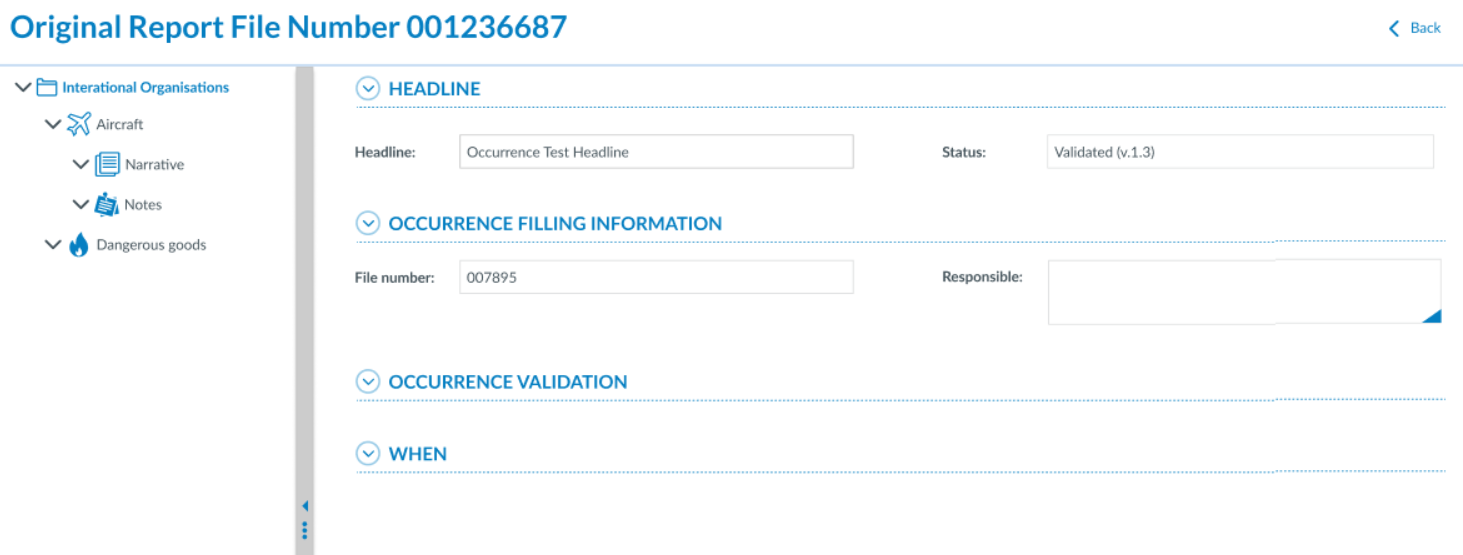Click the Headline text field
1463x555 pixels.
656,152
